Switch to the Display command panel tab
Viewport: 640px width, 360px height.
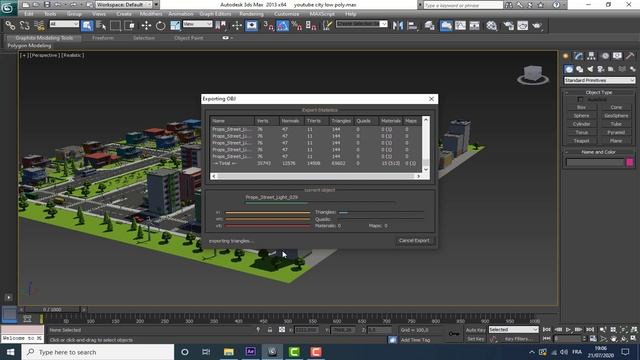pyautogui.click(x=617, y=56)
